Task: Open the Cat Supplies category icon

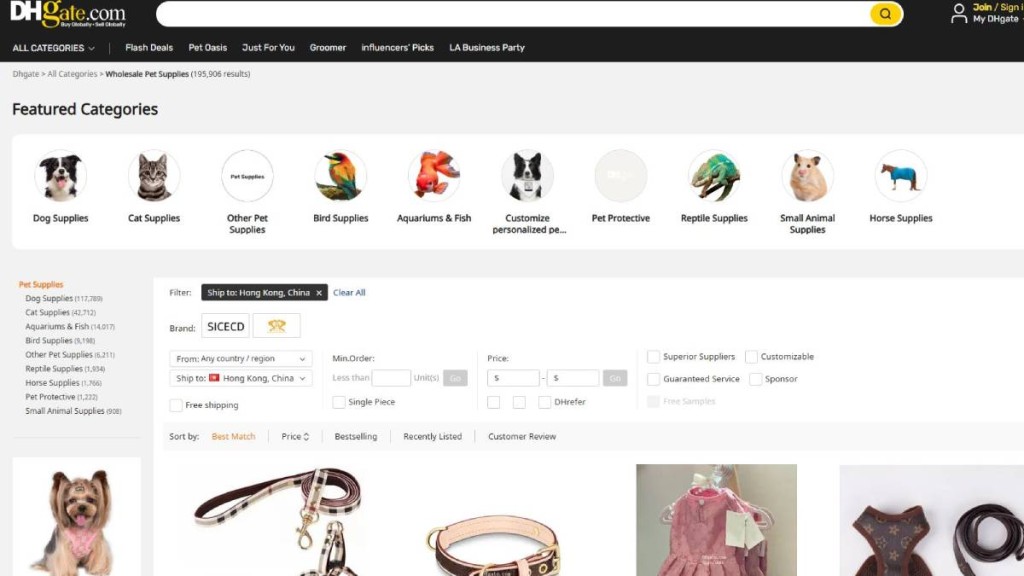Action: (154, 177)
